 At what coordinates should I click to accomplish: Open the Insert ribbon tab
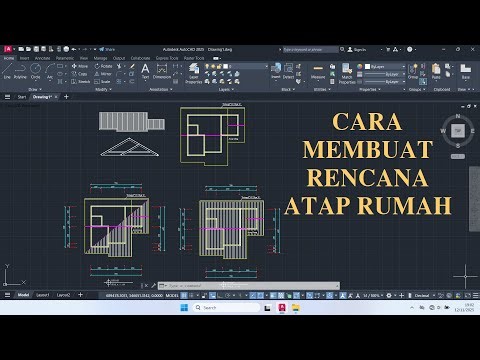(24, 58)
